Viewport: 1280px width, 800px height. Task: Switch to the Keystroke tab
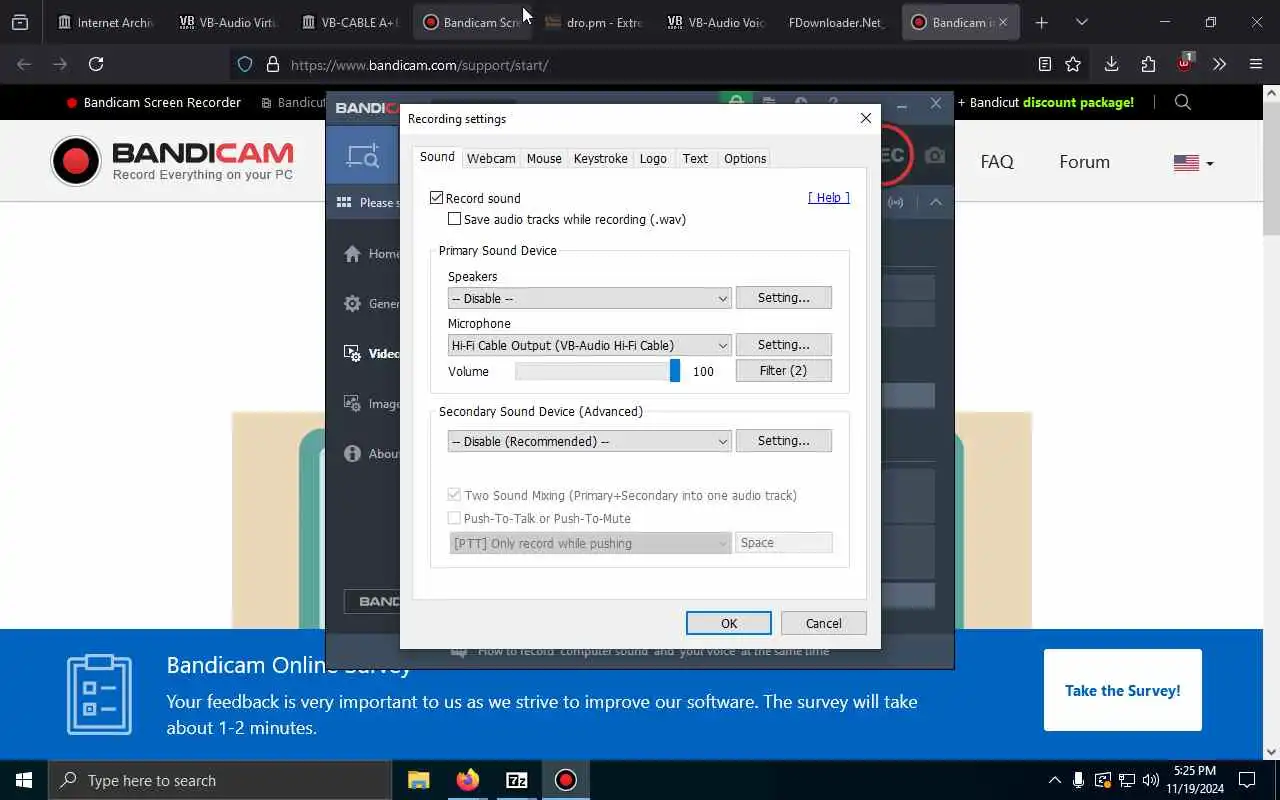click(x=601, y=158)
